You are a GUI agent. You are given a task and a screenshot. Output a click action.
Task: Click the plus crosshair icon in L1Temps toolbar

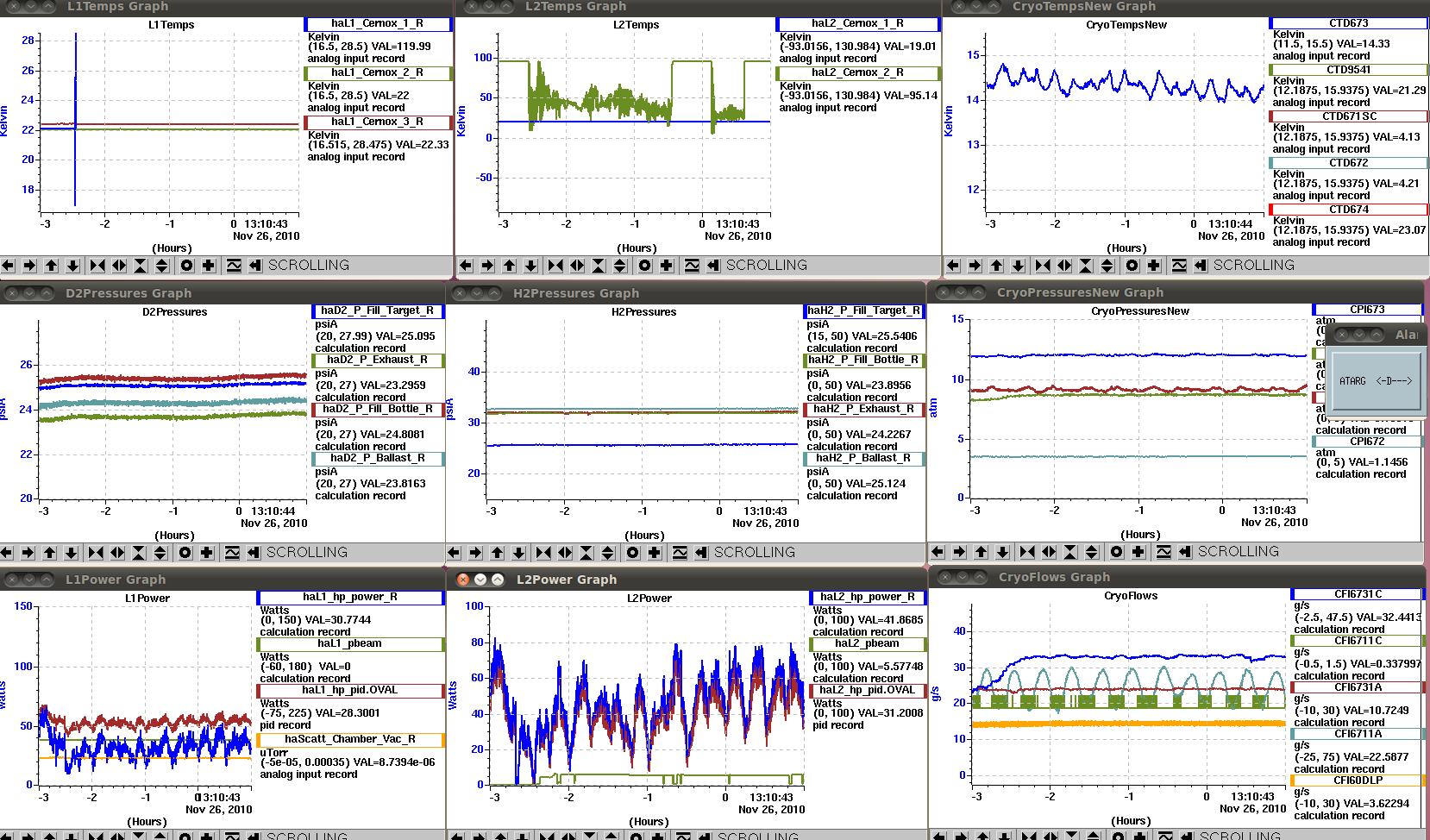[x=209, y=266]
